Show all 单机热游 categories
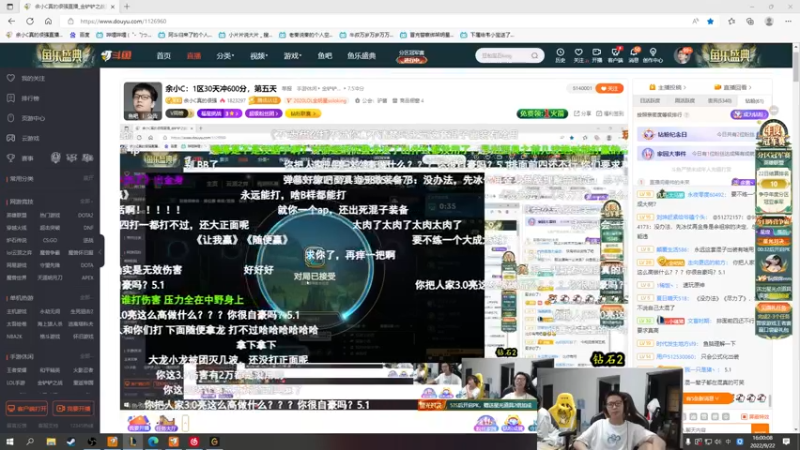Image resolution: width=800 pixels, height=450 pixels. point(86,297)
